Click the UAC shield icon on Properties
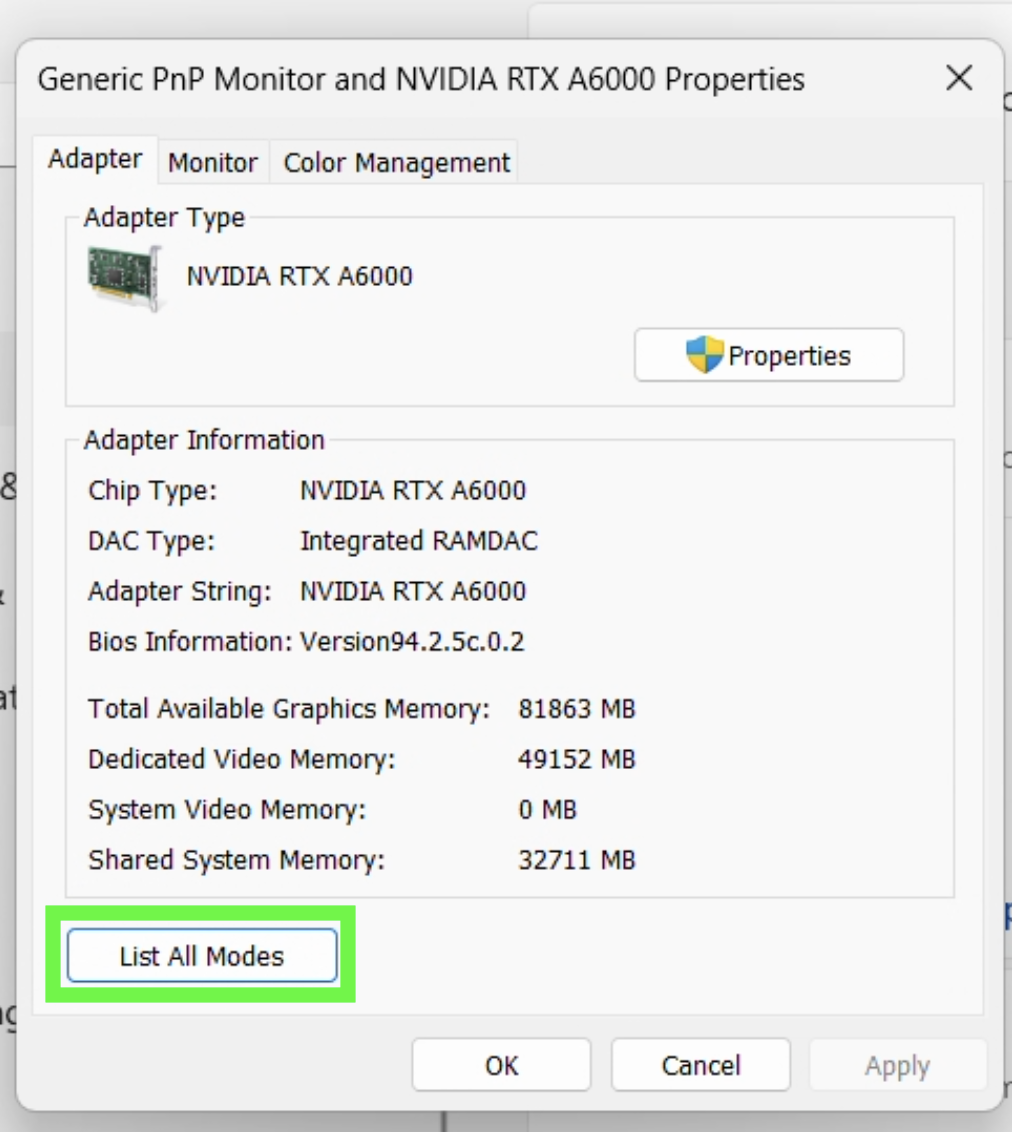Viewport: 1012px width, 1132px height. tap(704, 355)
